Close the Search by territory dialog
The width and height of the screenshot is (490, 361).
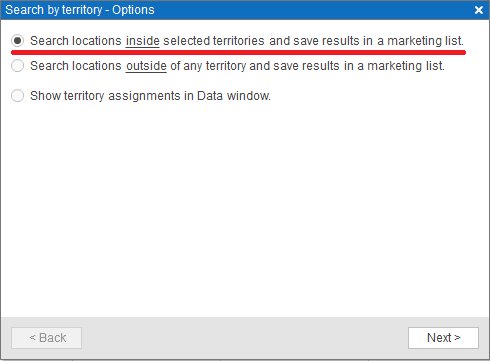pyautogui.click(x=479, y=10)
